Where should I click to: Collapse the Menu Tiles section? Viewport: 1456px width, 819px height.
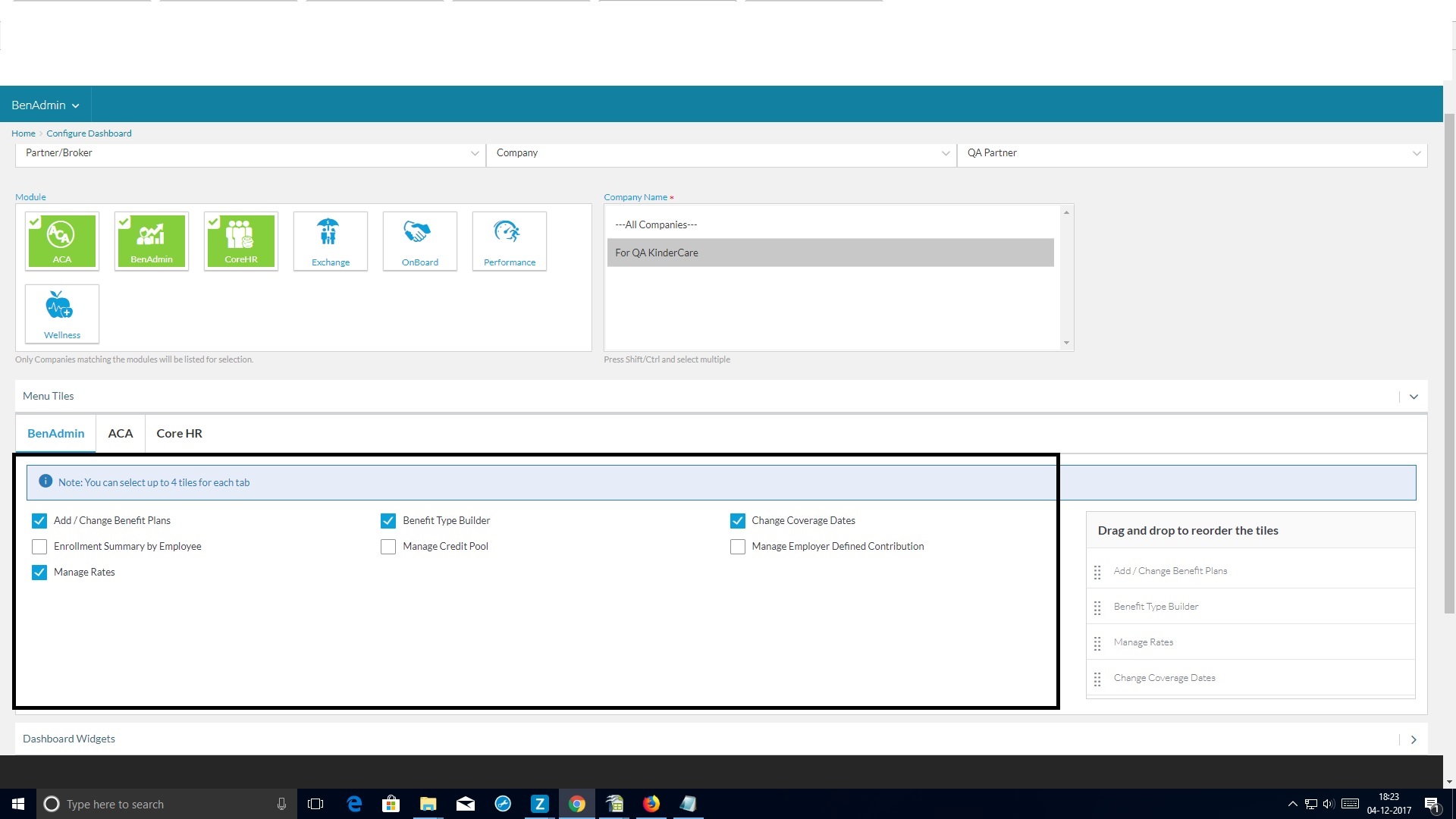click(1414, 397)
